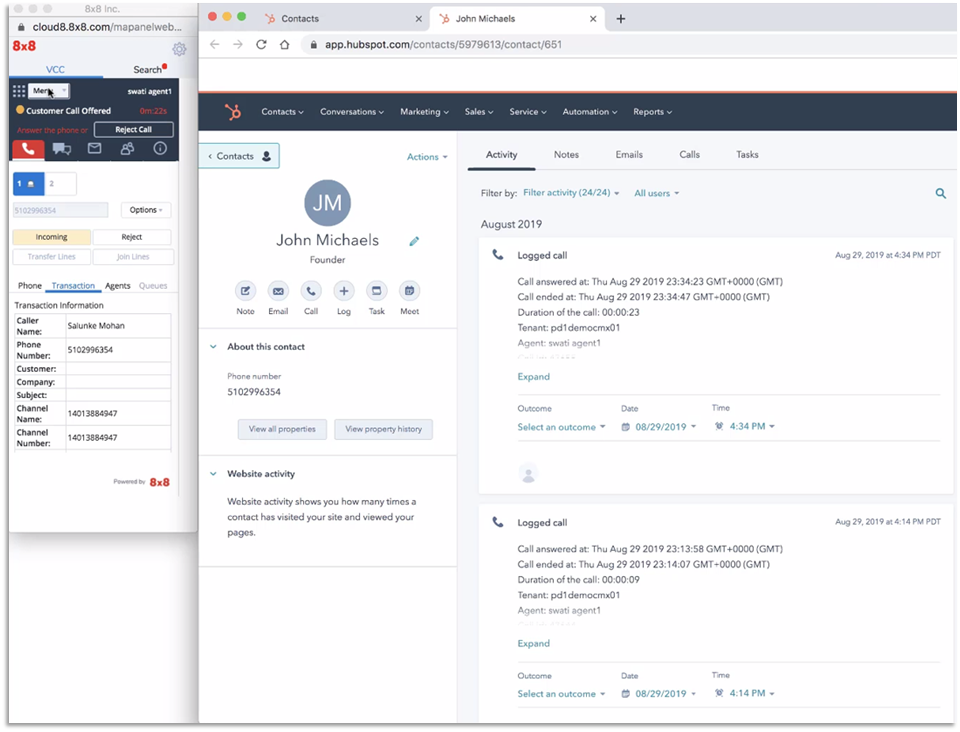Reload the HubSpot page
This screenshot has width=960, height=732.
pyautogui.click(x=261, y=44)
